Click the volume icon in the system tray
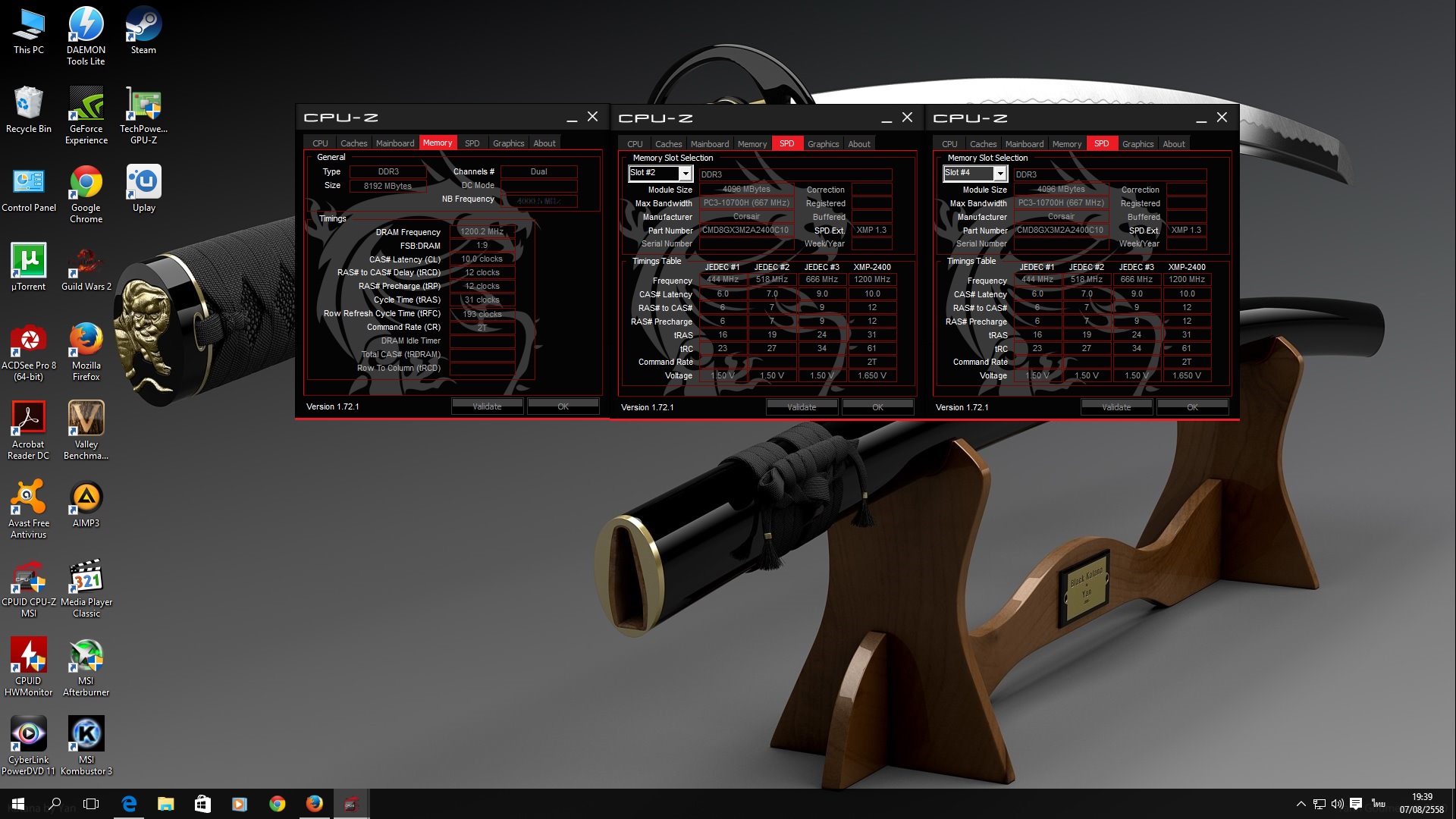The image size is (1456, 819). pyautogui.click(x=1337, y=804)
